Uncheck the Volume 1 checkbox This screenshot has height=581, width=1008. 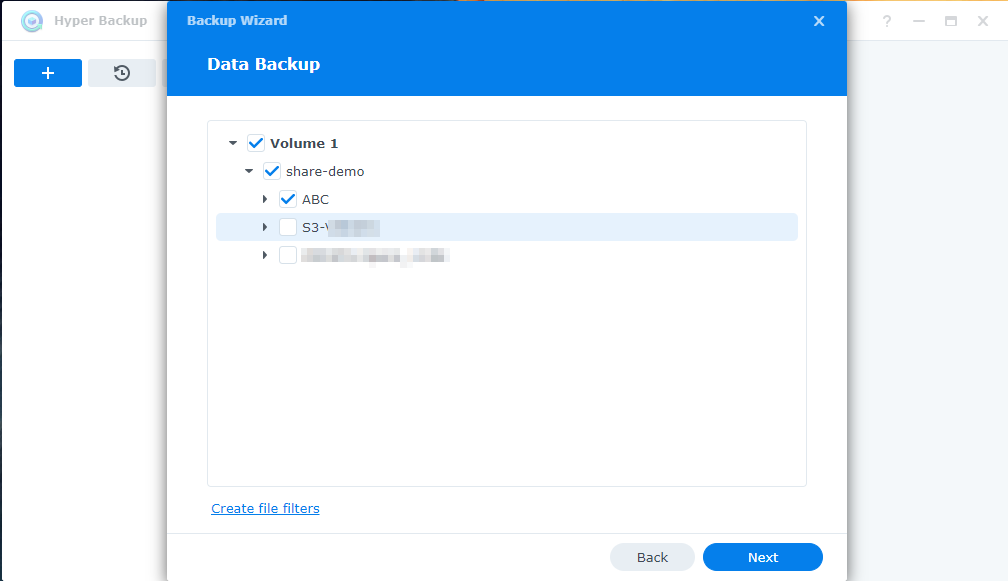pos(256,143)
